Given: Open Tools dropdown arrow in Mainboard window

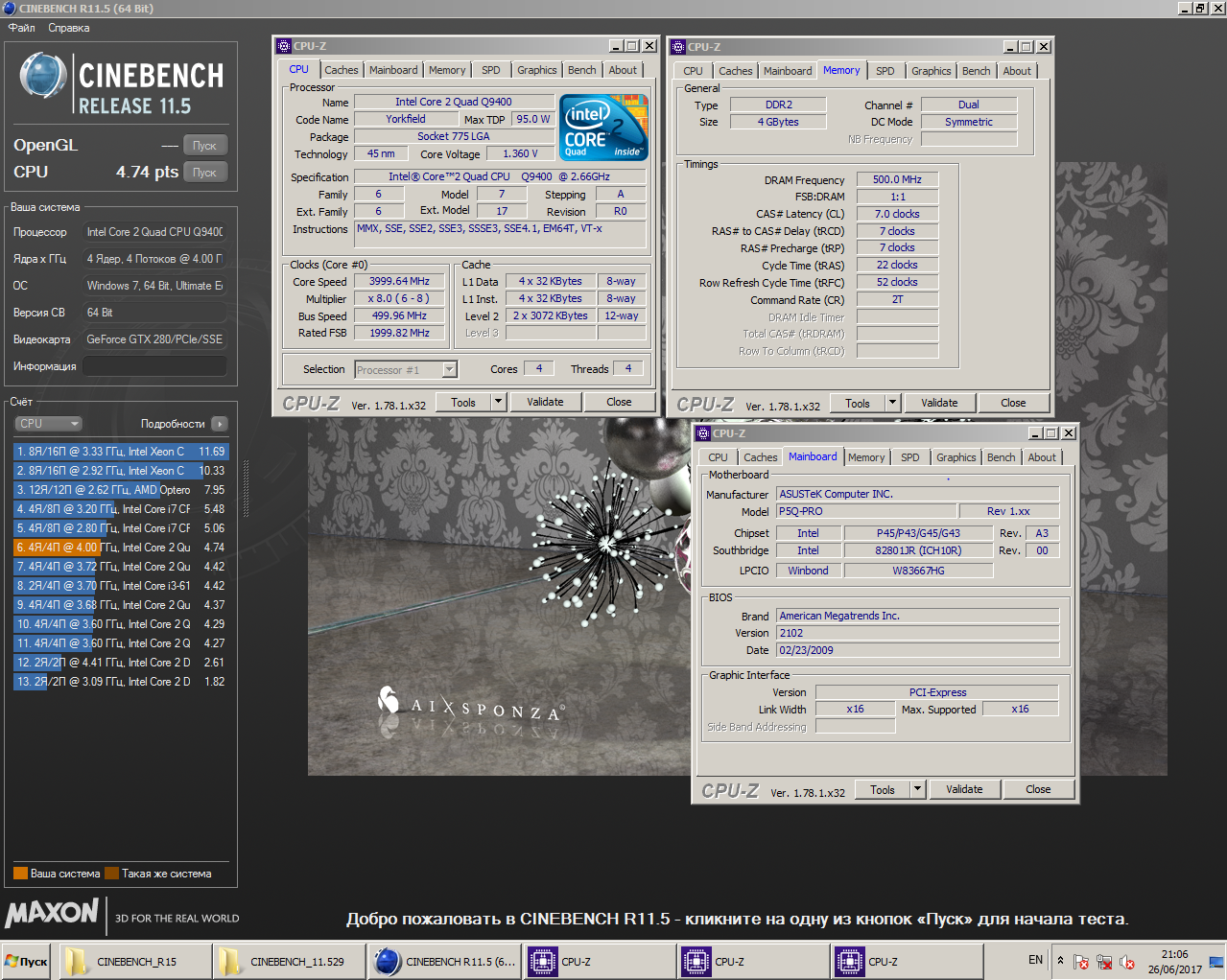Looking at the screenshot, I should coord(918,789).
